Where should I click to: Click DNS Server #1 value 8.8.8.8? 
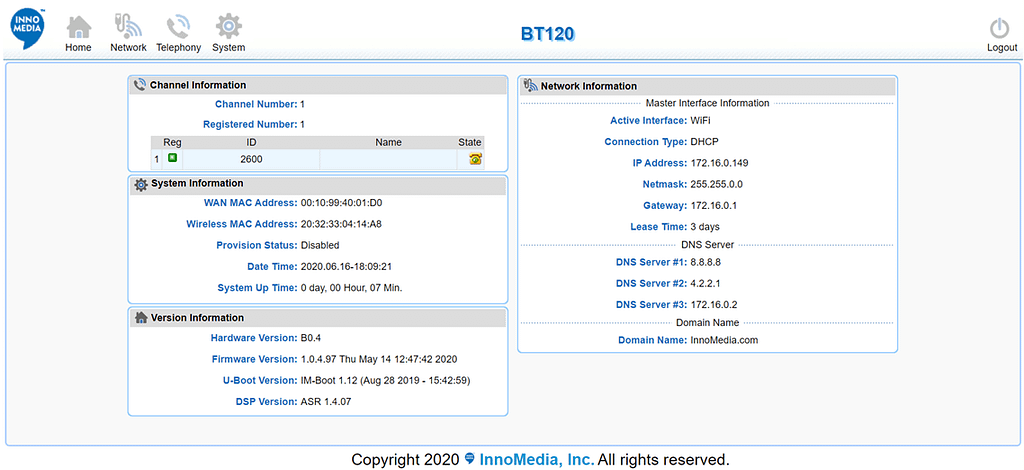[705, 262]
